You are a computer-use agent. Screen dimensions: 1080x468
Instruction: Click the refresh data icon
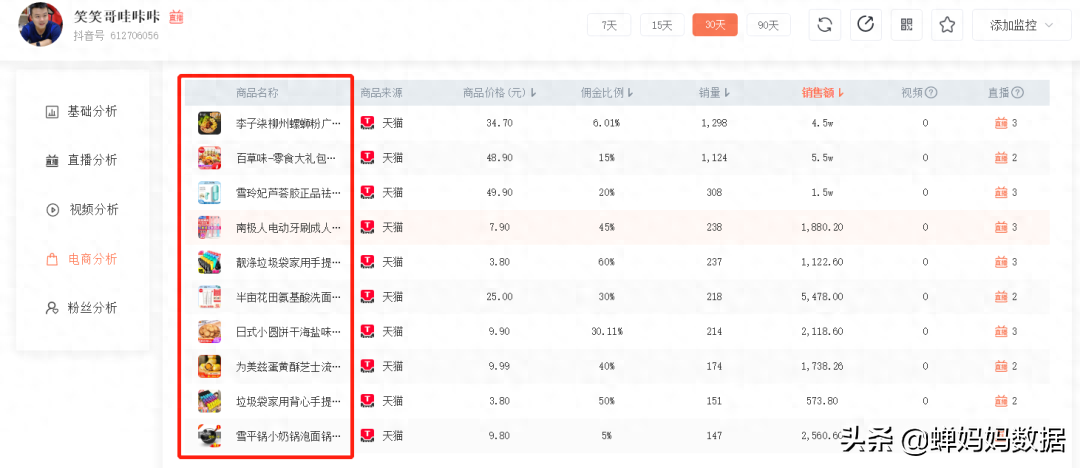(x=824, y=25)
